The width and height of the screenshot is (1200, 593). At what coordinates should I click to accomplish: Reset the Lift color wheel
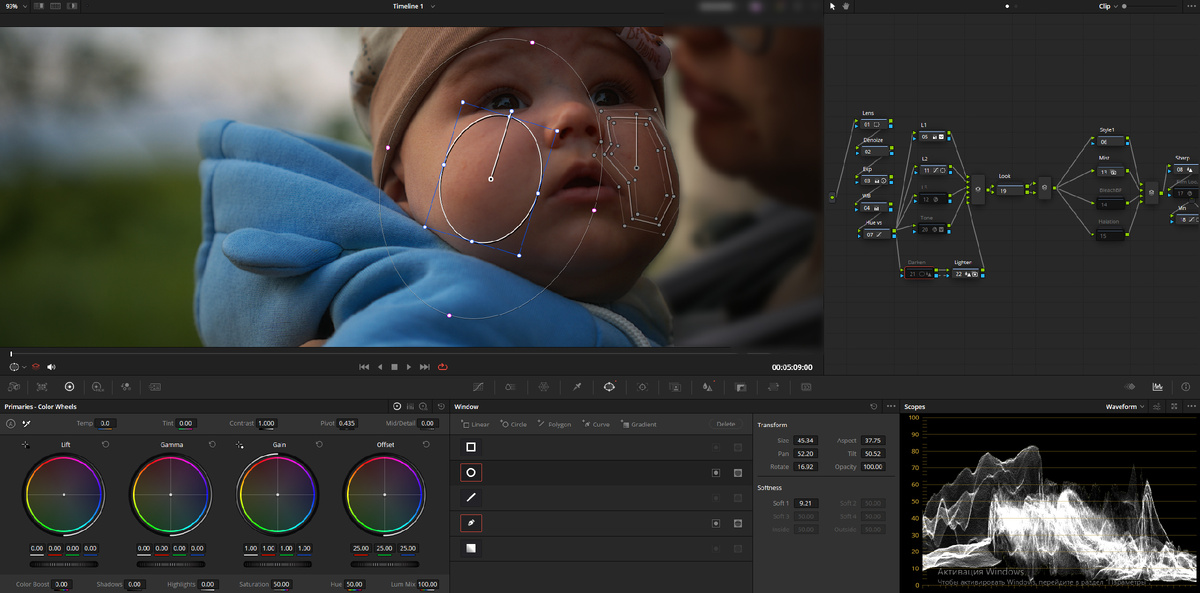click(x=105, y=444)
